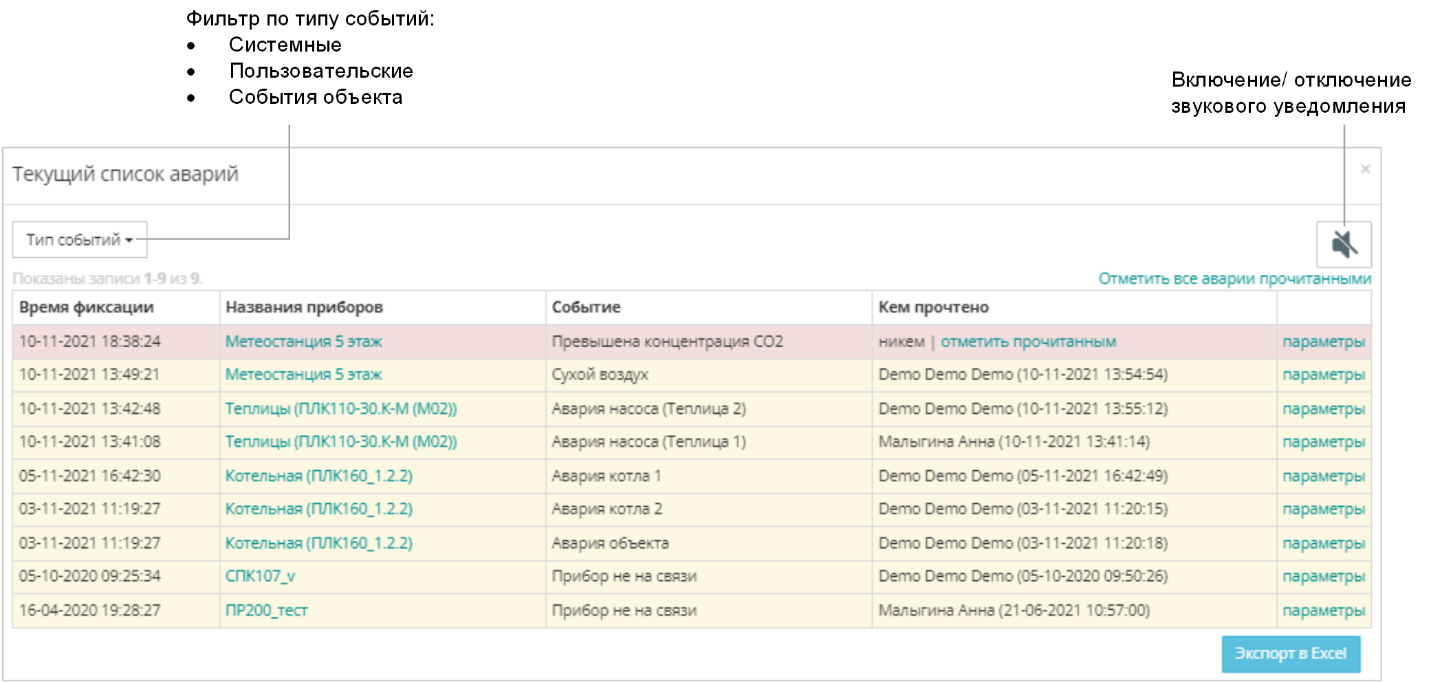This screenshot has width=1431, height=682.
Task: Click the Кем прочтено column header
Action: pos(933,307)
